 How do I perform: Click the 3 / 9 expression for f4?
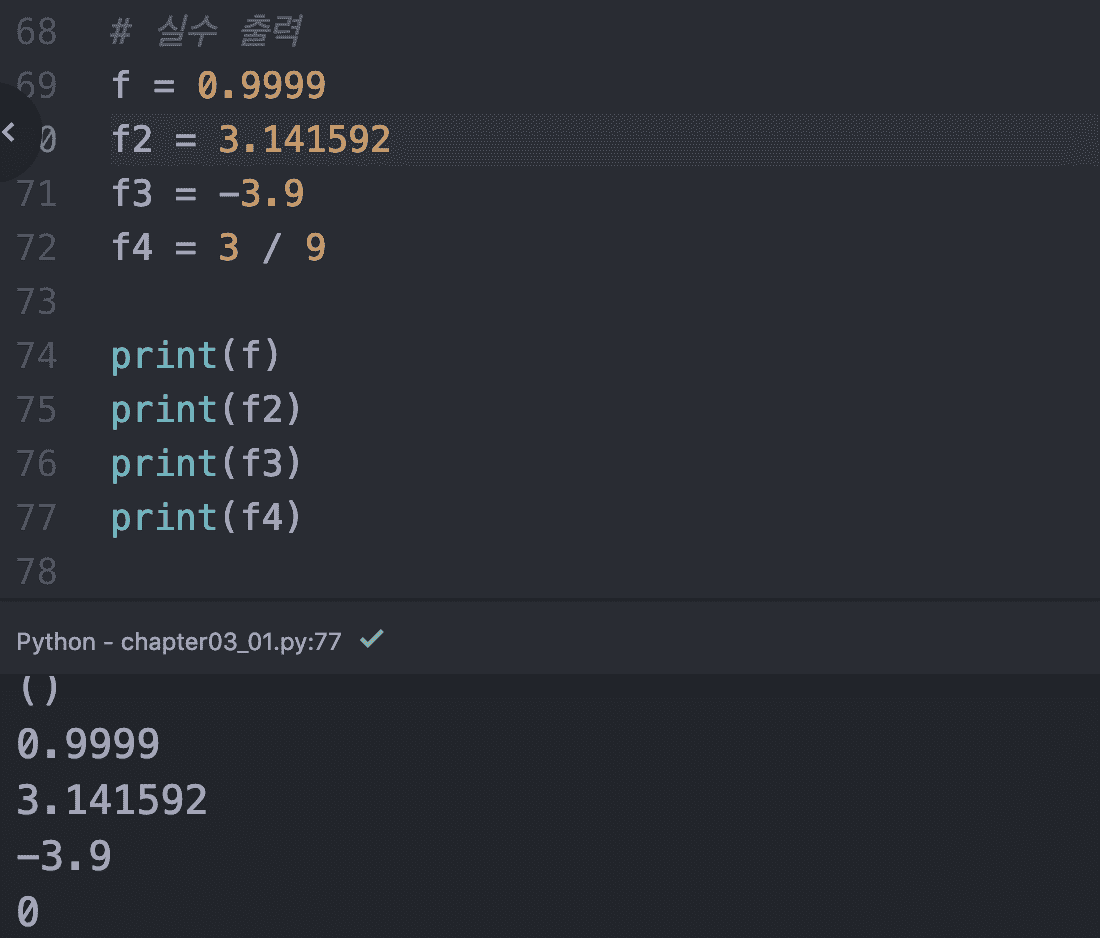click(272, 247)
